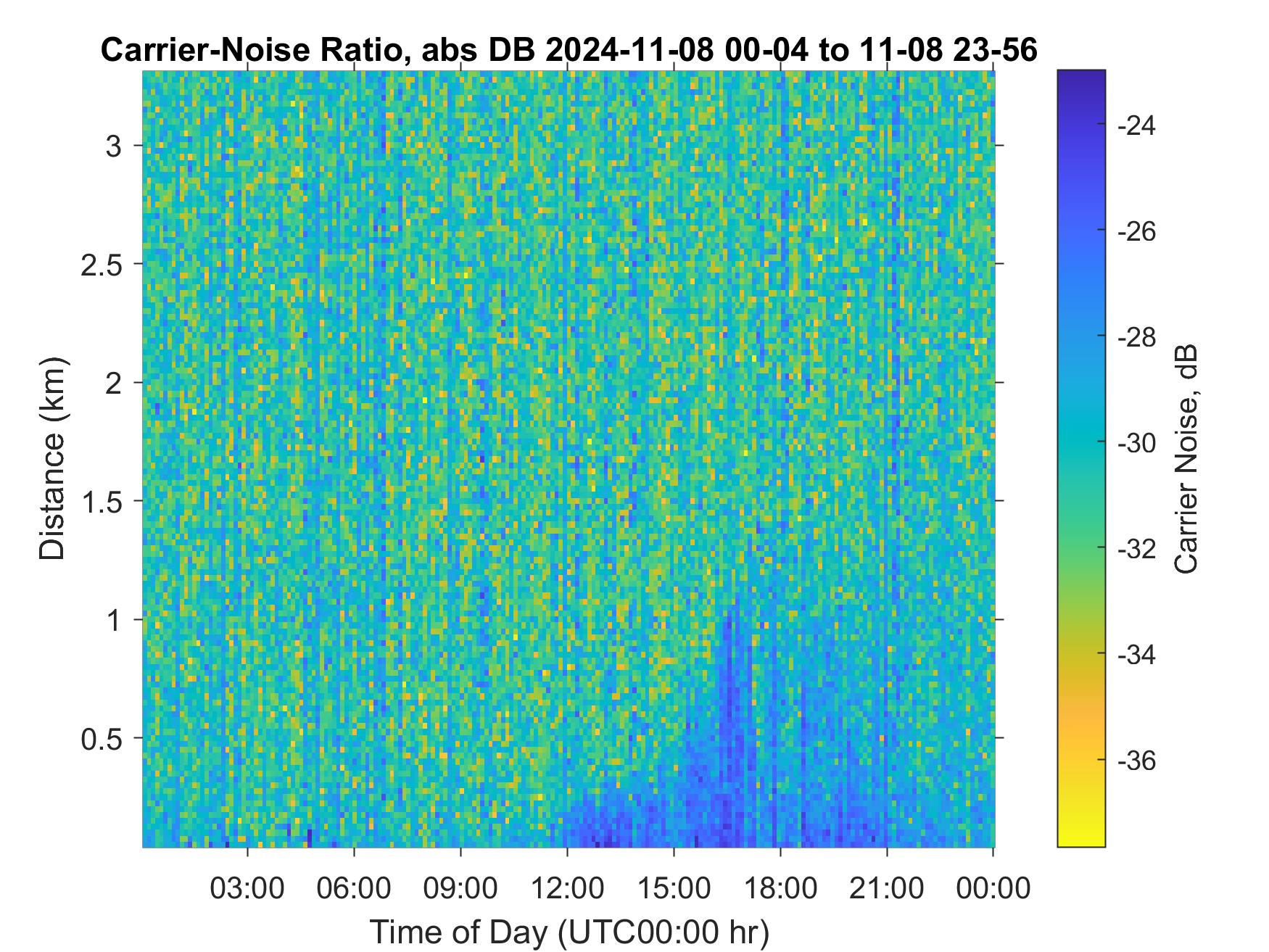Screen dimensions: 1269x952
Task: Click the 12:00 time tick label
Action: [x=567, y=888]
